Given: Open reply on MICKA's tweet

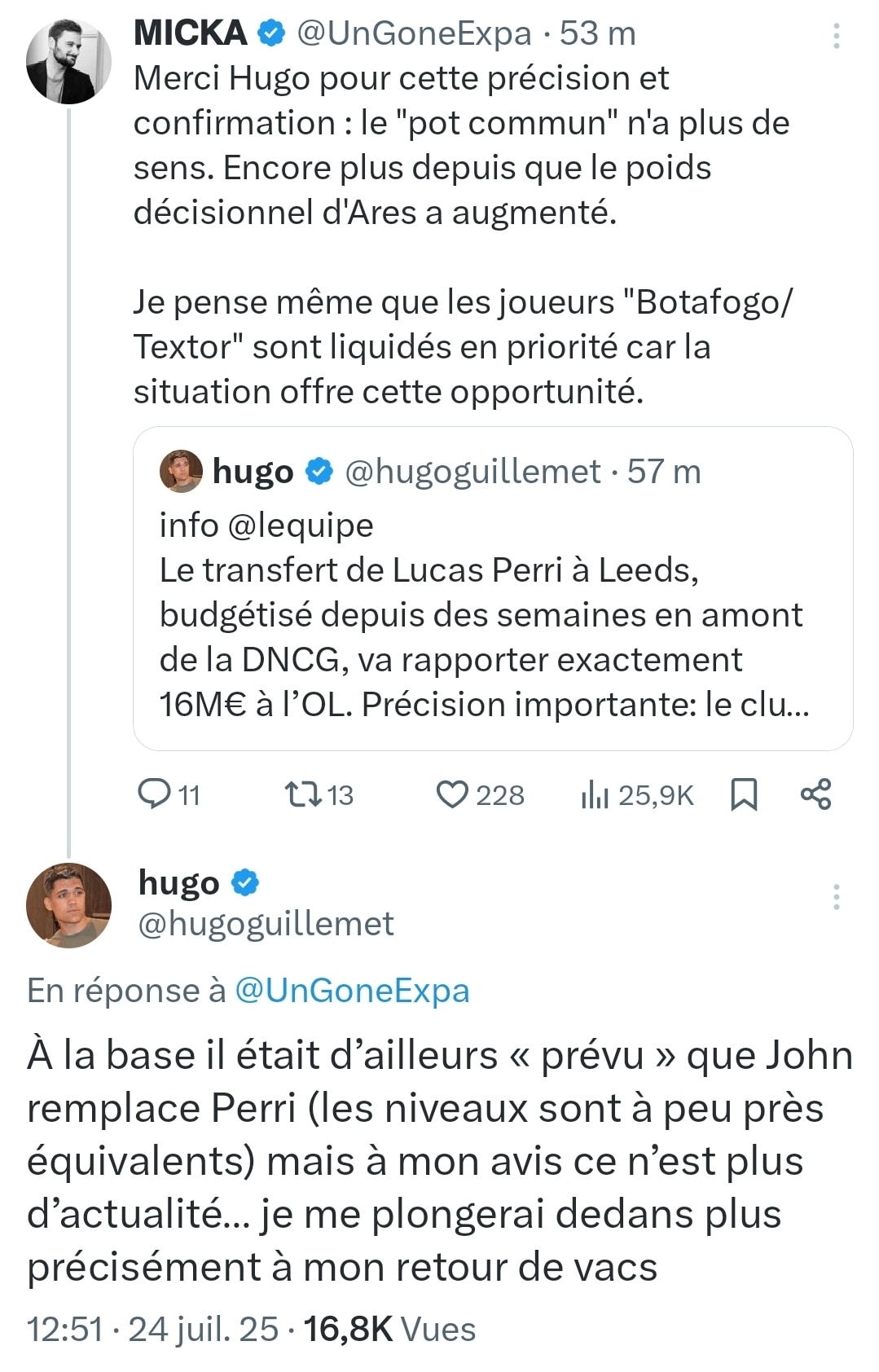Looking at the screenshot, I should pos(169,794).
